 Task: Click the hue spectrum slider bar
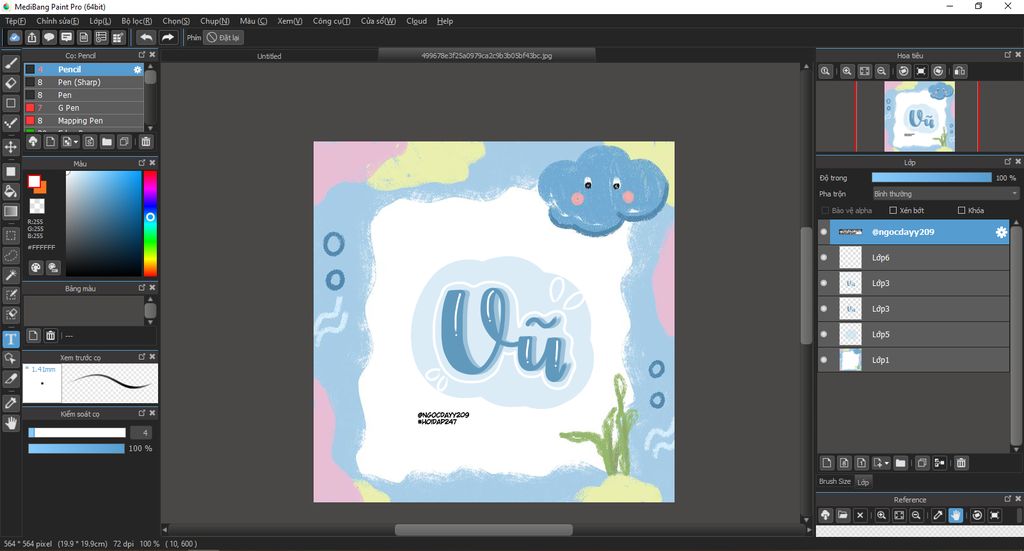click(150, 223)
